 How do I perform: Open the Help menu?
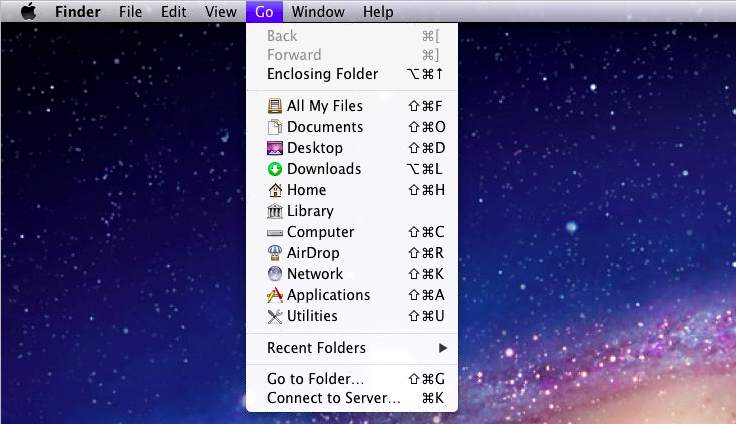[x=378, y=11]
